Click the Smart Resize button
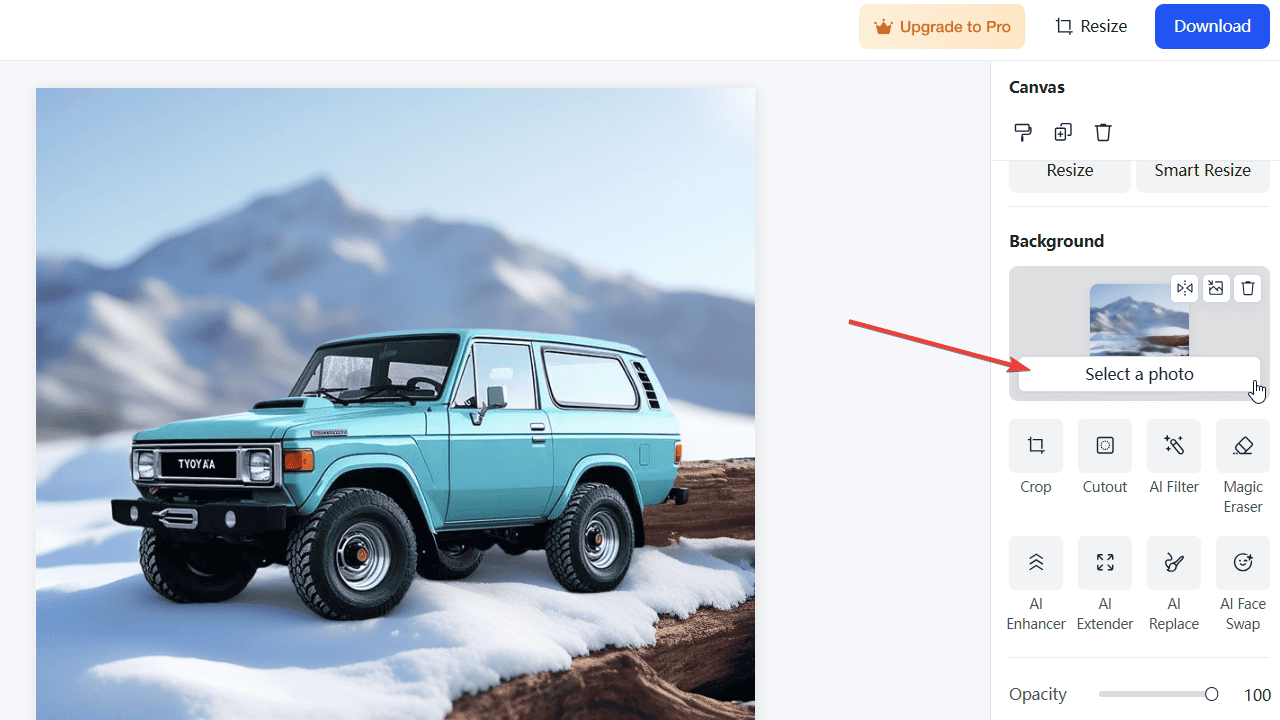Screen dimensions: 1280x720 pos(1202,171)
